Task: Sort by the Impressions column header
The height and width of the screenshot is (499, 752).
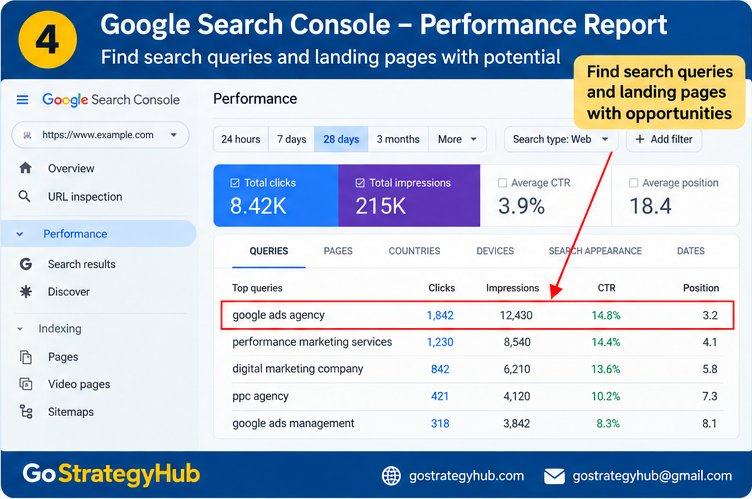Action: 513,288
